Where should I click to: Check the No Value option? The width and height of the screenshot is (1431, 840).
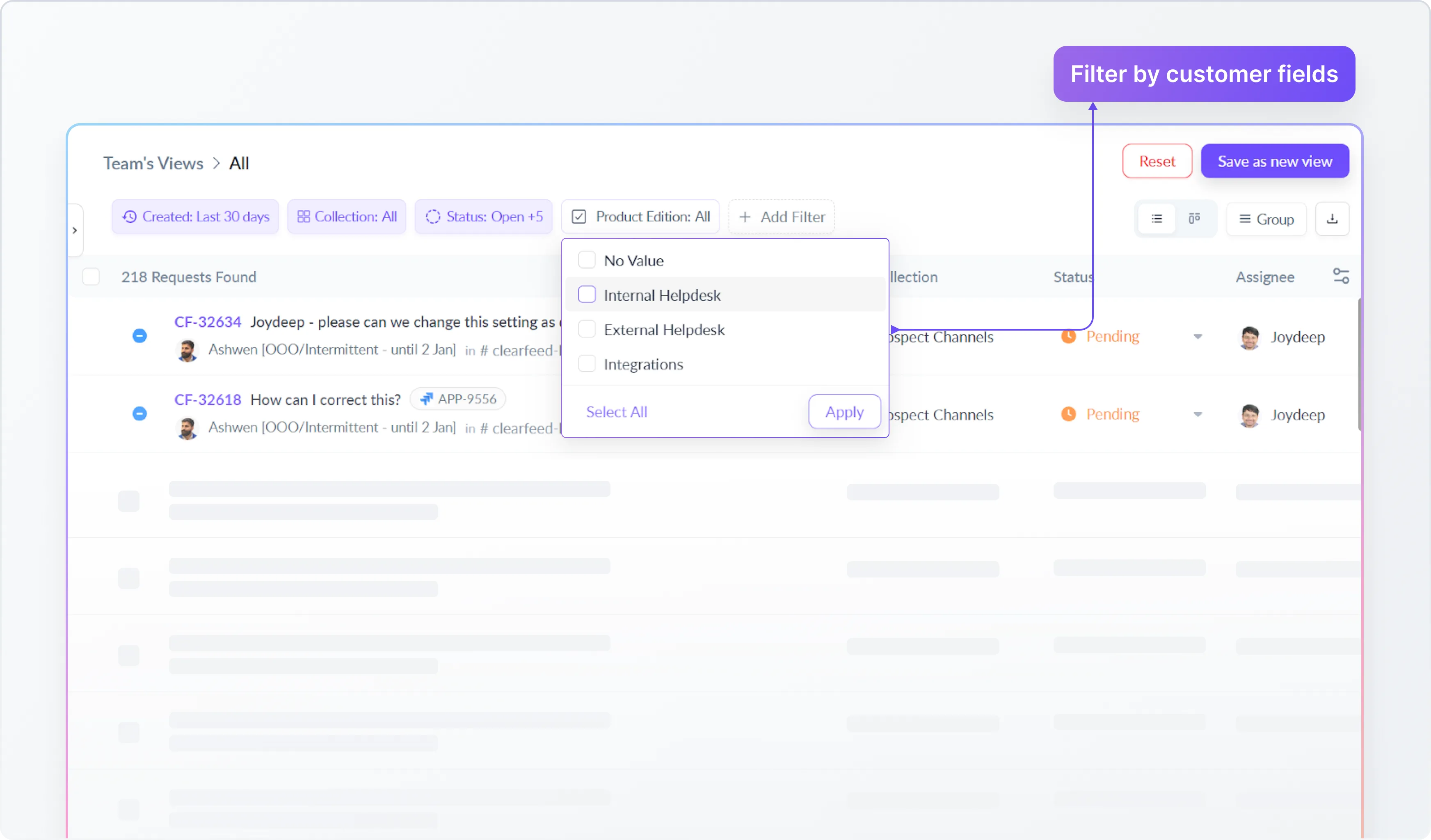[x=587, y=259]
